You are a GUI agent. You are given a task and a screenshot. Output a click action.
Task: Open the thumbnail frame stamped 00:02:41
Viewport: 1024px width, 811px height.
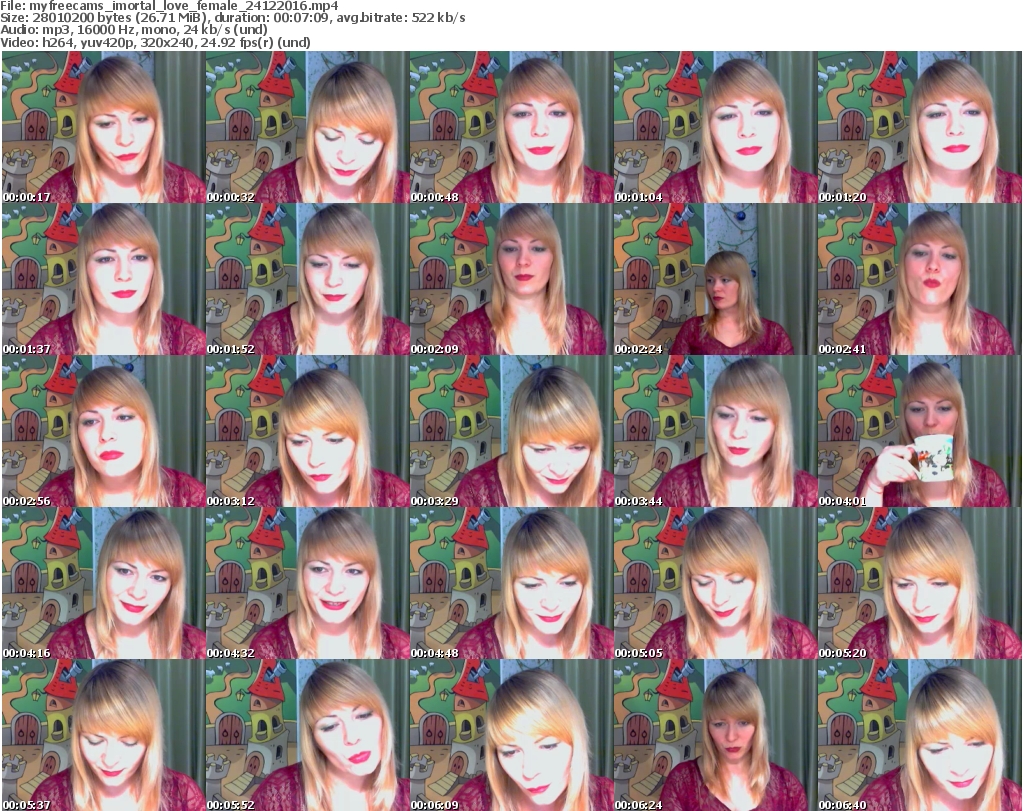tap(920, 279)
